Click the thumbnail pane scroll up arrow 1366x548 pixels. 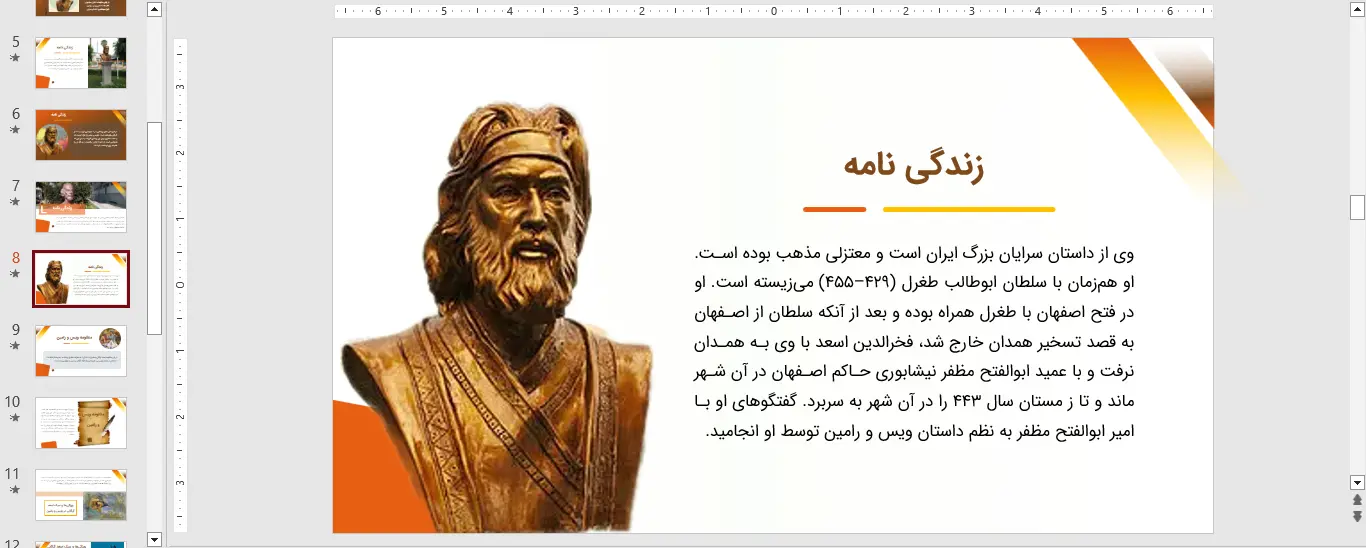click(x=154, y=10)
